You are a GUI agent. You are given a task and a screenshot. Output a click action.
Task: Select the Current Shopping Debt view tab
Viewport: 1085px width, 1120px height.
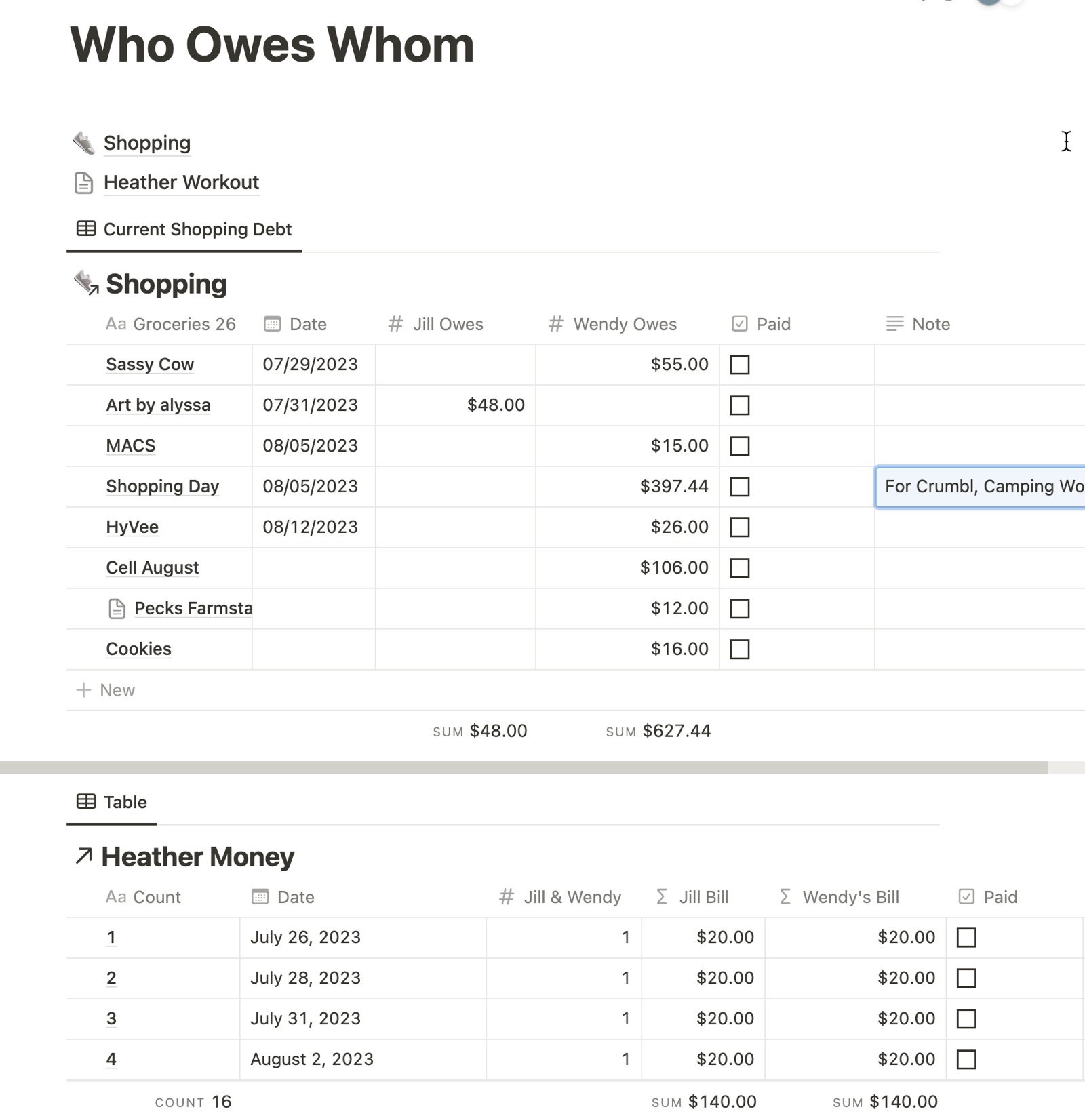point(197,230)
